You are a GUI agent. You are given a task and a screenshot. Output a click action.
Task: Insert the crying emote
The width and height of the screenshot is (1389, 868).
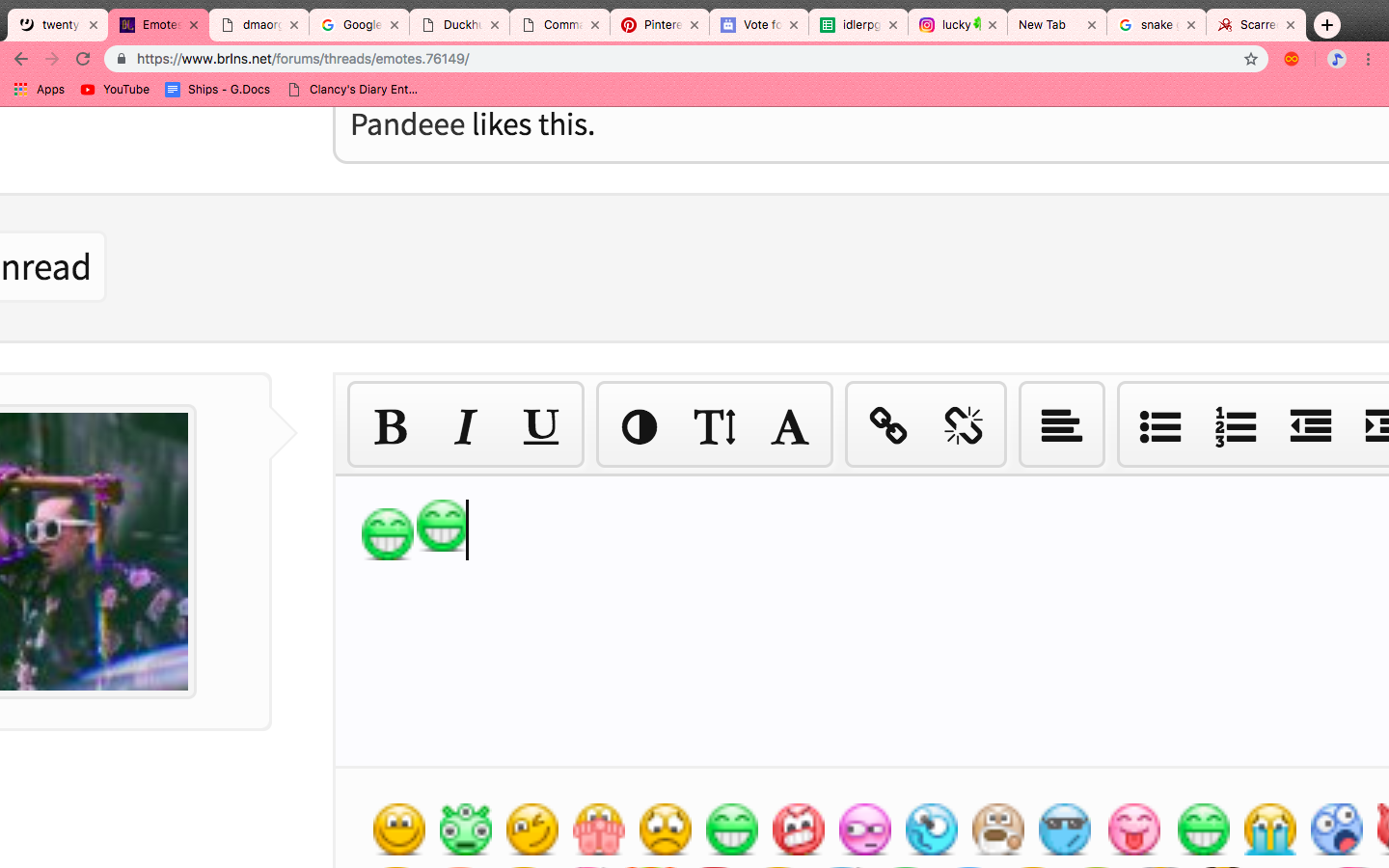pos(1270,829)
